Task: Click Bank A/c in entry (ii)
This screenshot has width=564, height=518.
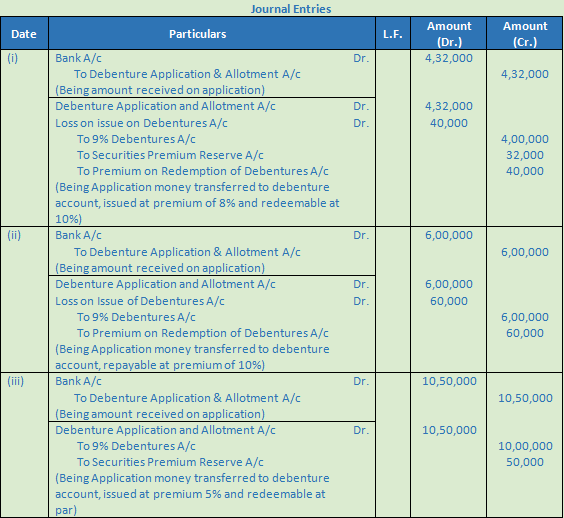Action: tap(78, 235)
